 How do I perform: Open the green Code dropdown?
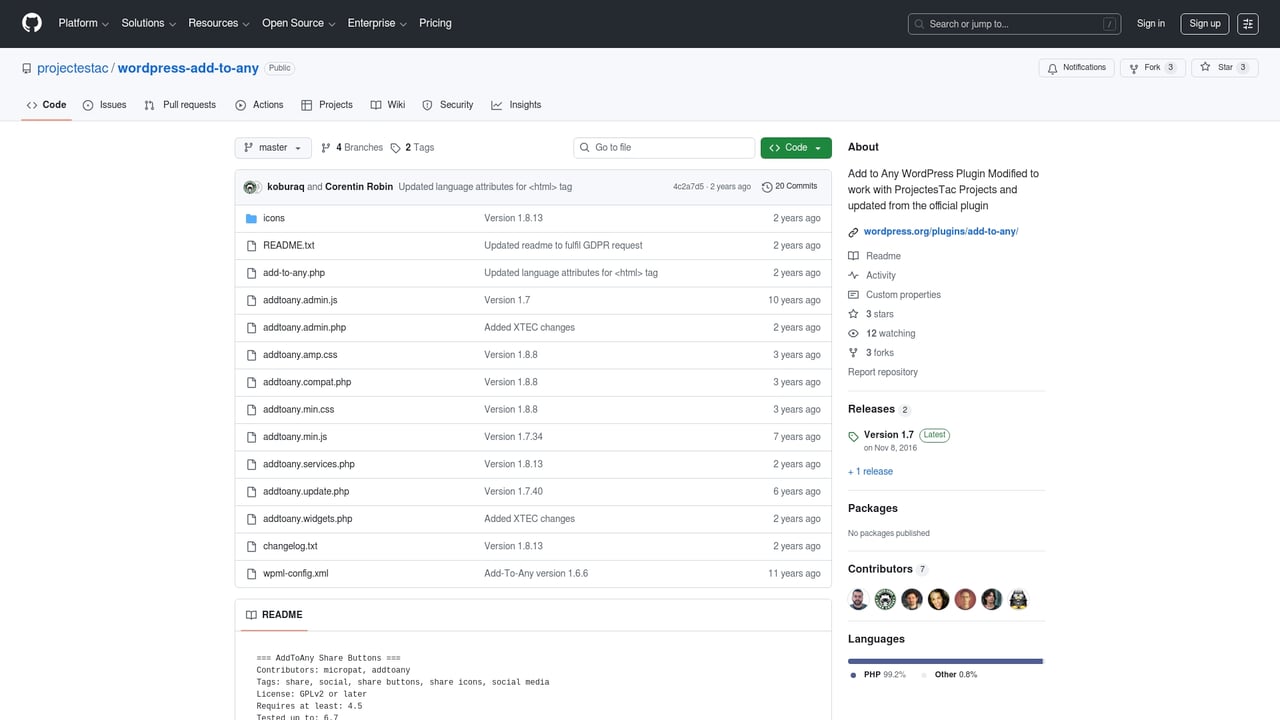pos(795,147)
